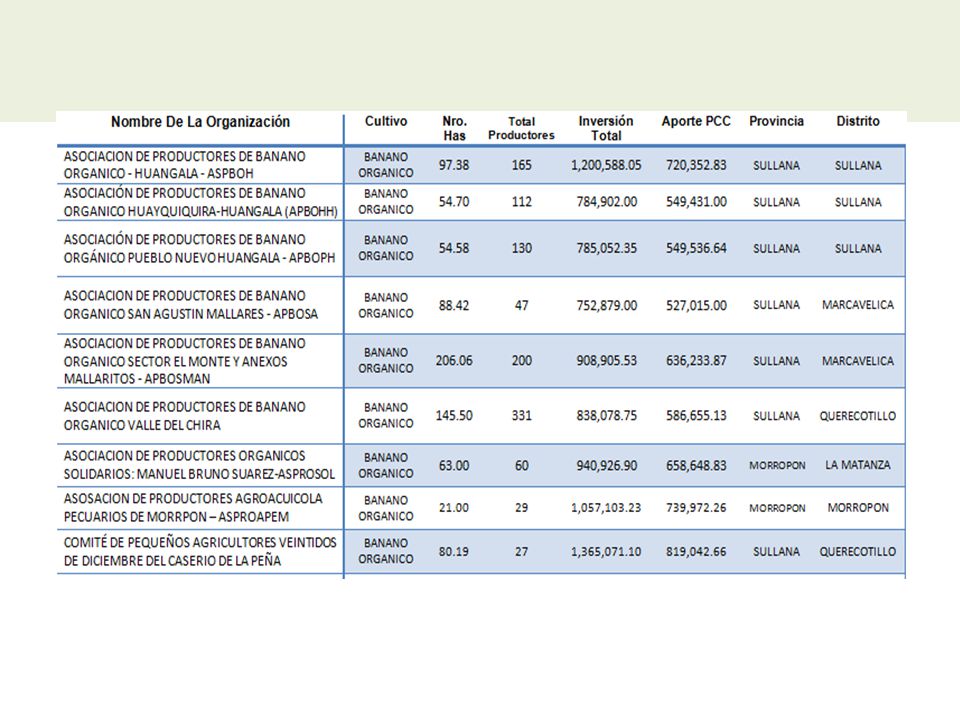The height and width of the screenshot is (720, 960).
Task: Click the 'Nombre De La Organización' column header
Action: click(200, 122)
